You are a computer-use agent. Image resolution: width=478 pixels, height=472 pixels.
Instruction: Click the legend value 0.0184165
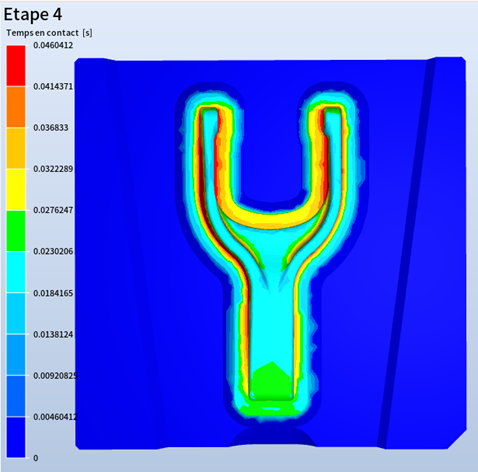tap(53, 293)
